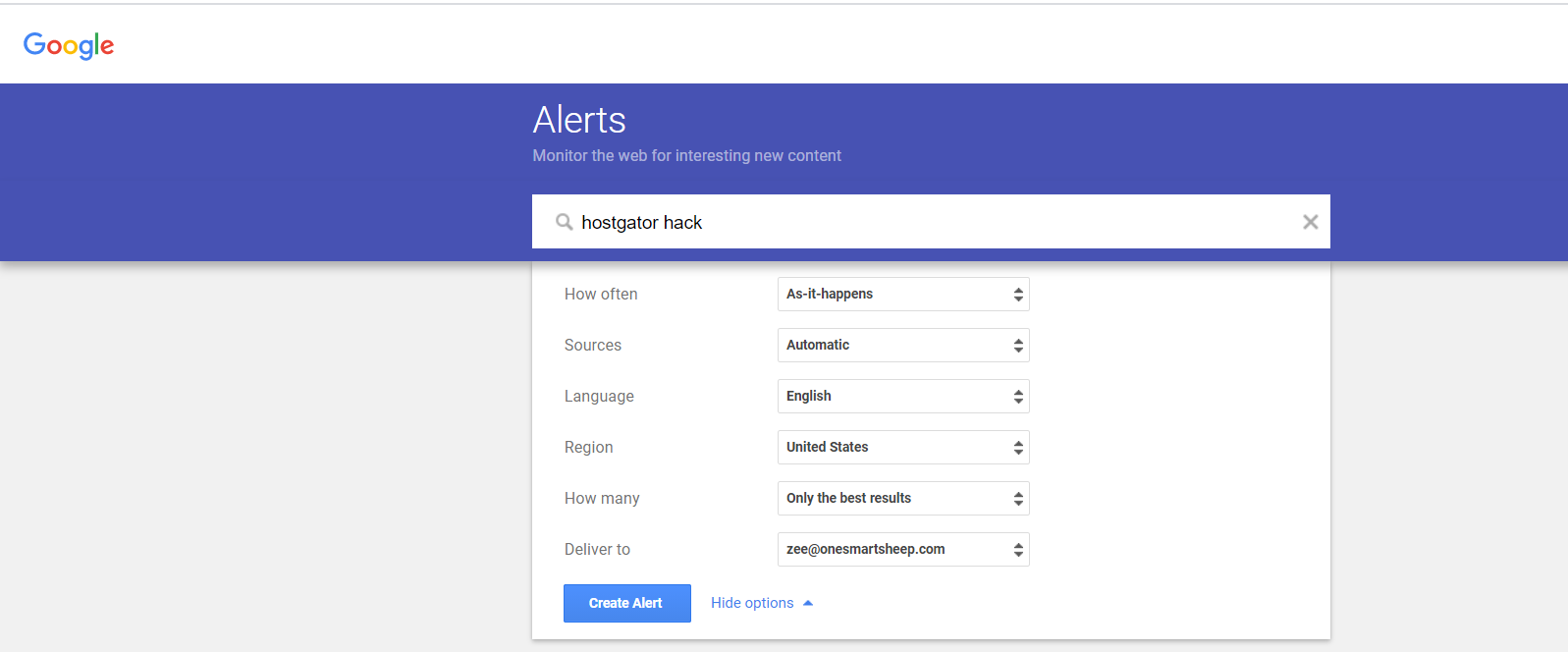Viewport: 1568px width, 652px height.
Task: Expand the How many results dropdown
Action: [x=902, y=498]
